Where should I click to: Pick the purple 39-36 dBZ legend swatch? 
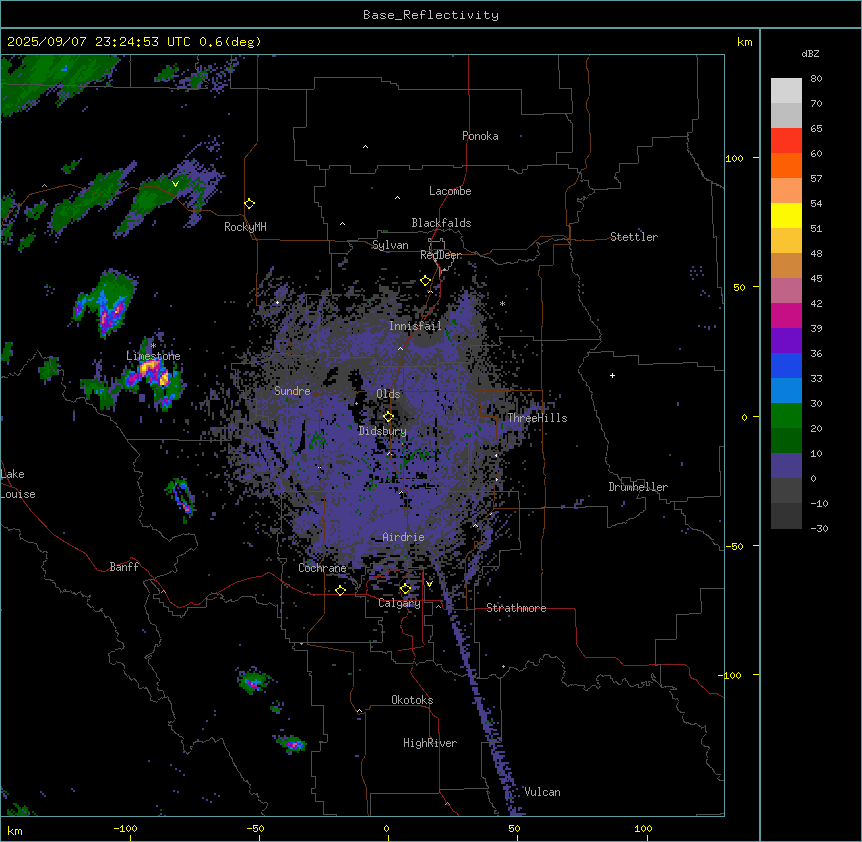(x=786, y=340)
